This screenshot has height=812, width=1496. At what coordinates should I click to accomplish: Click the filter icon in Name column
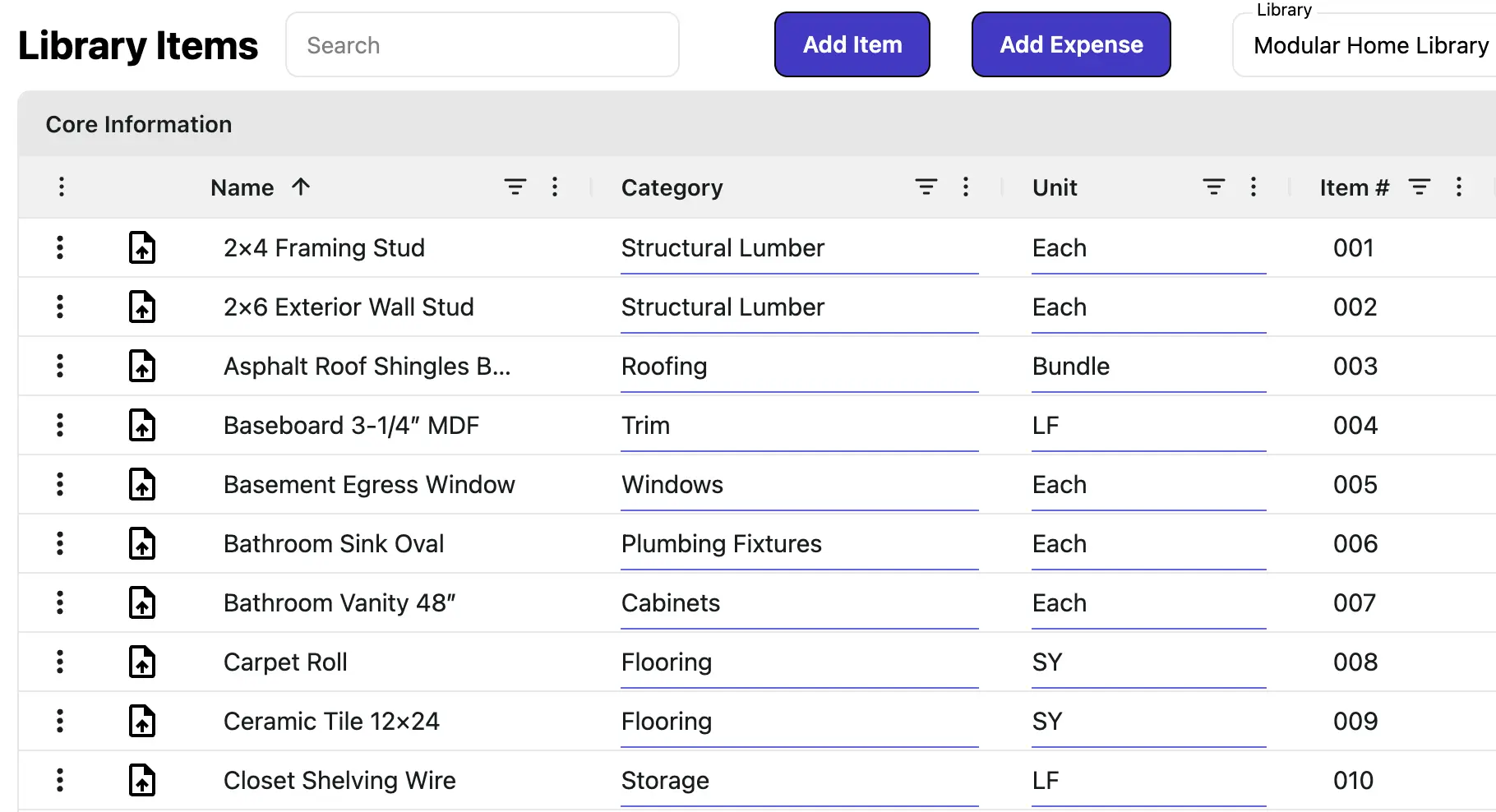pos(515,187)
